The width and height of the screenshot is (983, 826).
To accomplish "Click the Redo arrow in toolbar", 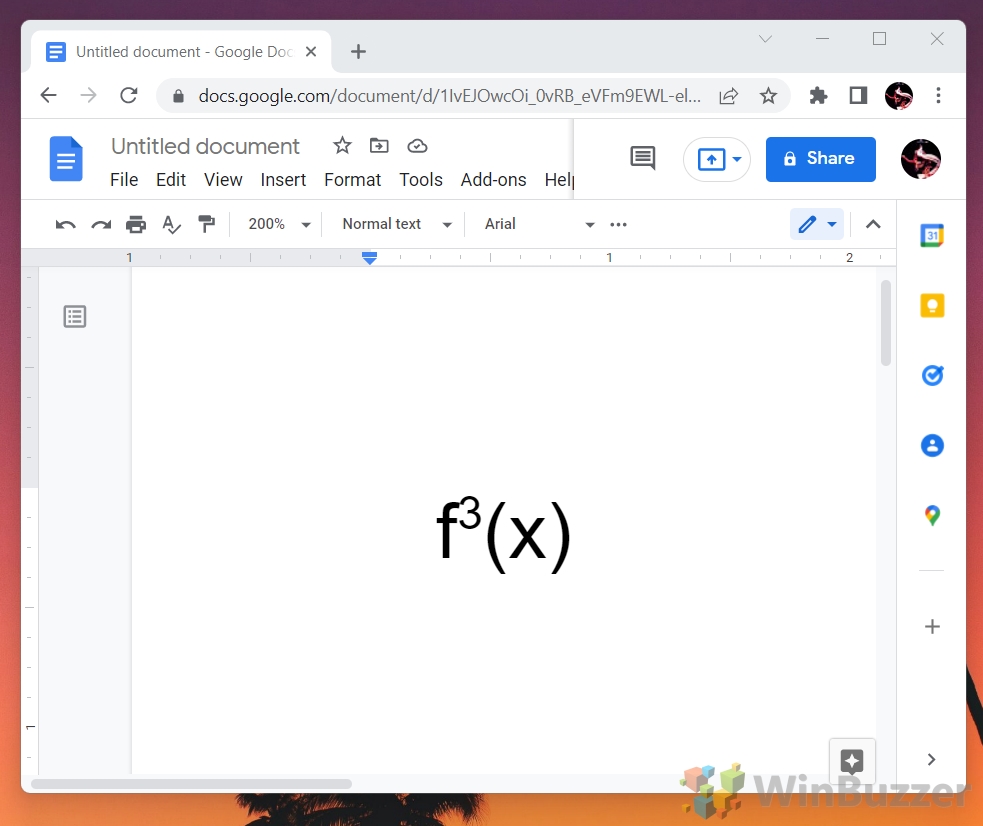I will coord(101,224).
